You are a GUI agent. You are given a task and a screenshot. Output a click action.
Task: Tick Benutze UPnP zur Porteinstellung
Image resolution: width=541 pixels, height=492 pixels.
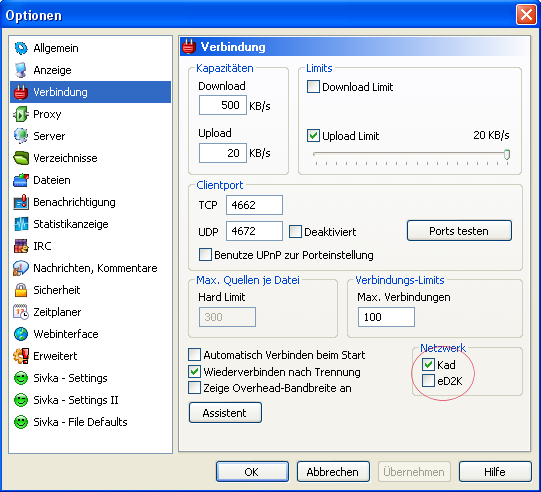pyautogui.click(x=205, y=255)
